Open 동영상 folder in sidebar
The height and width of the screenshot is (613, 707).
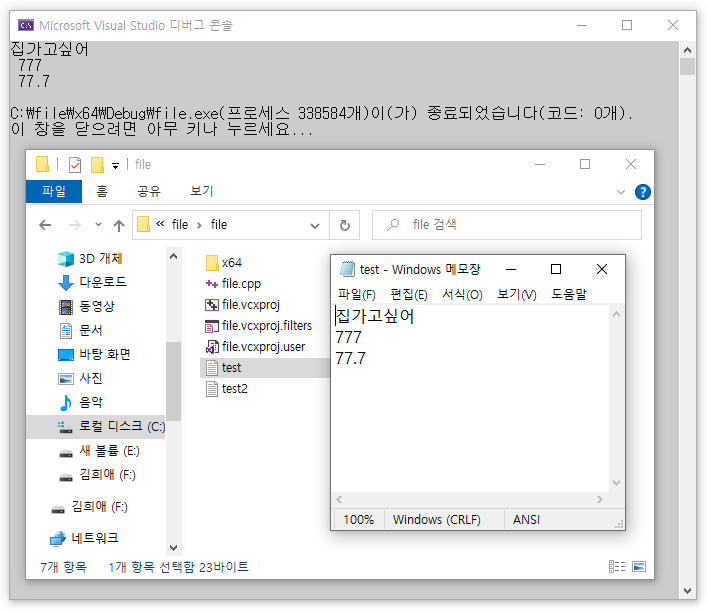87,306
